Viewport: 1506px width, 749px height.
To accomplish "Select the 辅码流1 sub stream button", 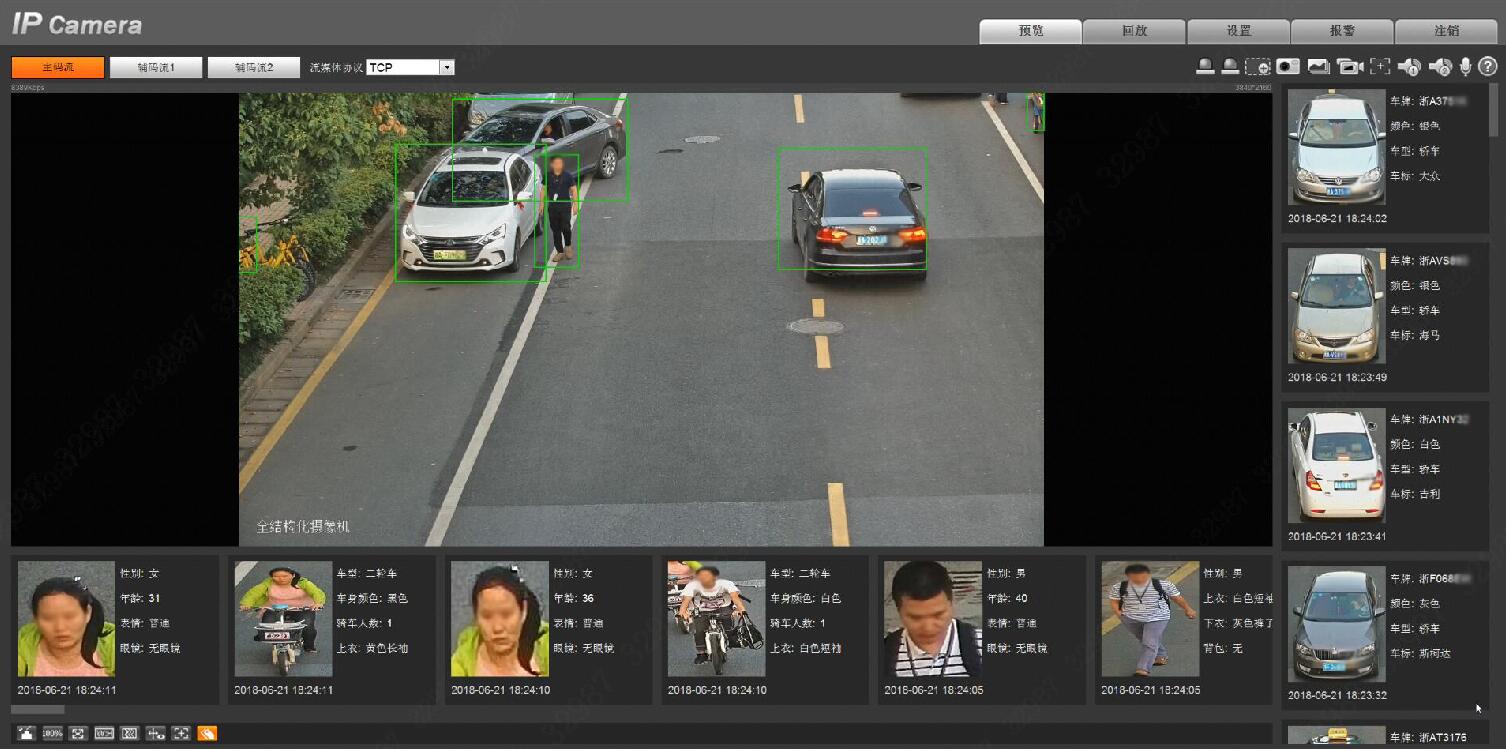I will click(156, 67).
